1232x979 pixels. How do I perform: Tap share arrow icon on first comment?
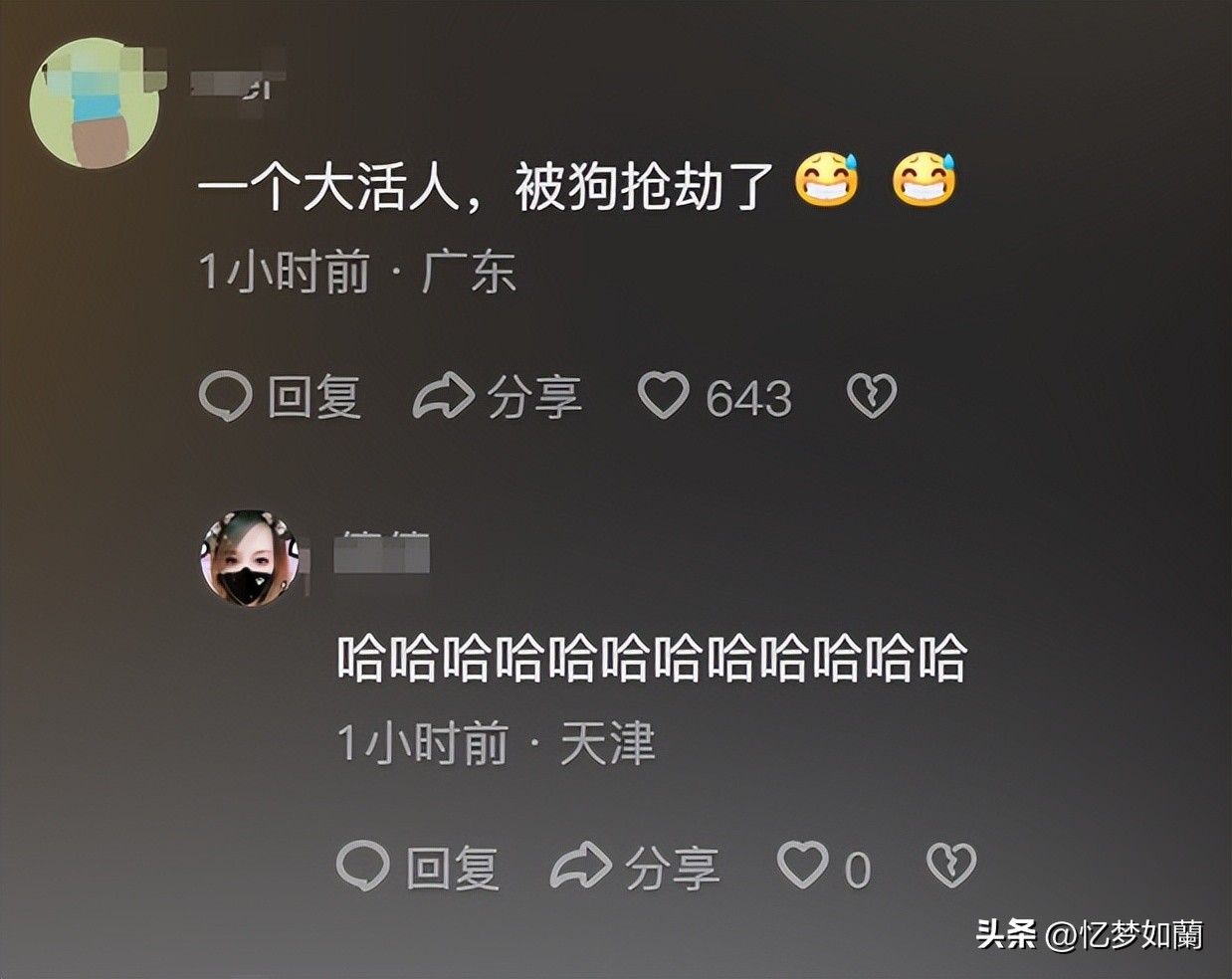coord(443,395)
